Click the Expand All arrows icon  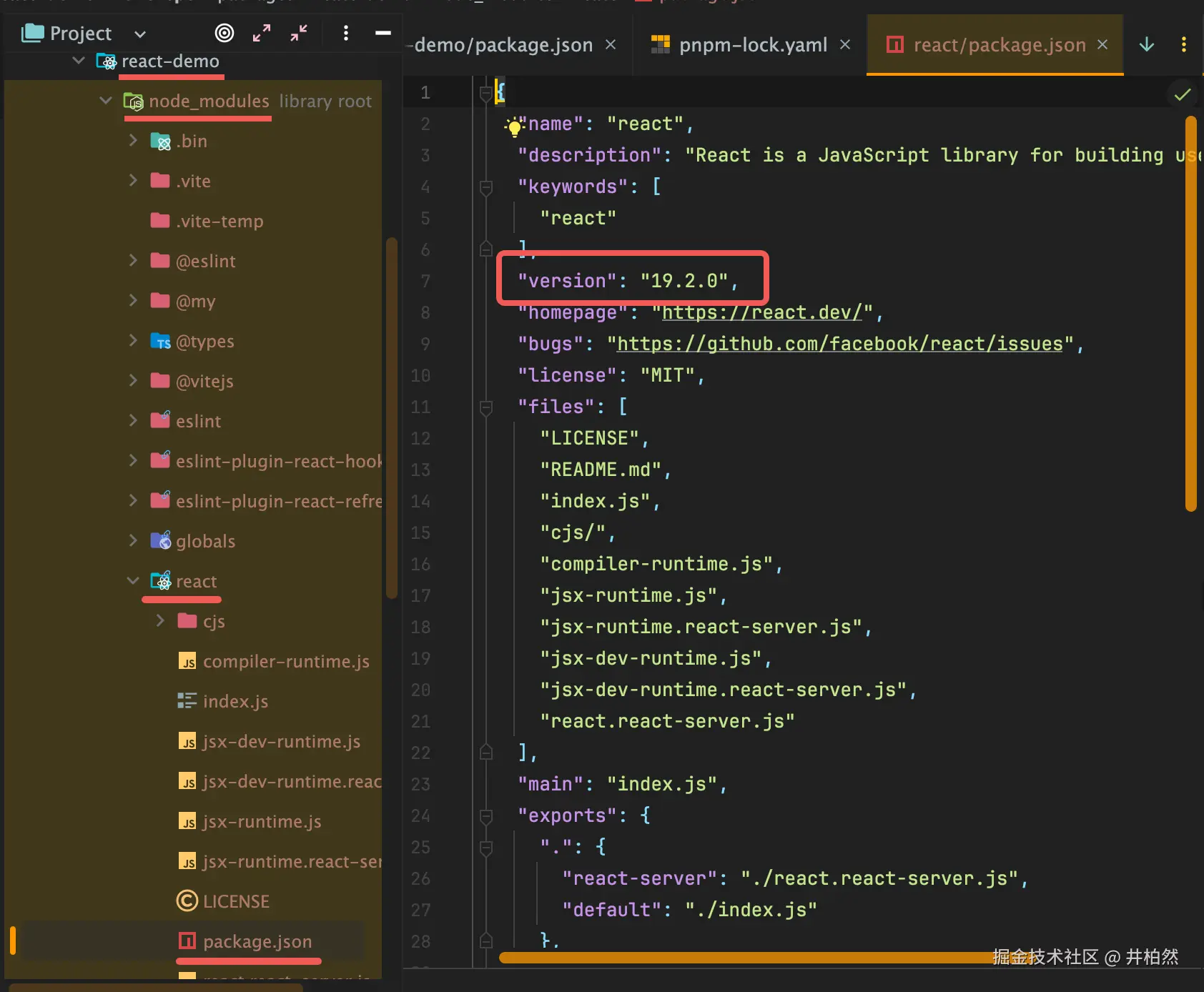[x=262, y=33]
